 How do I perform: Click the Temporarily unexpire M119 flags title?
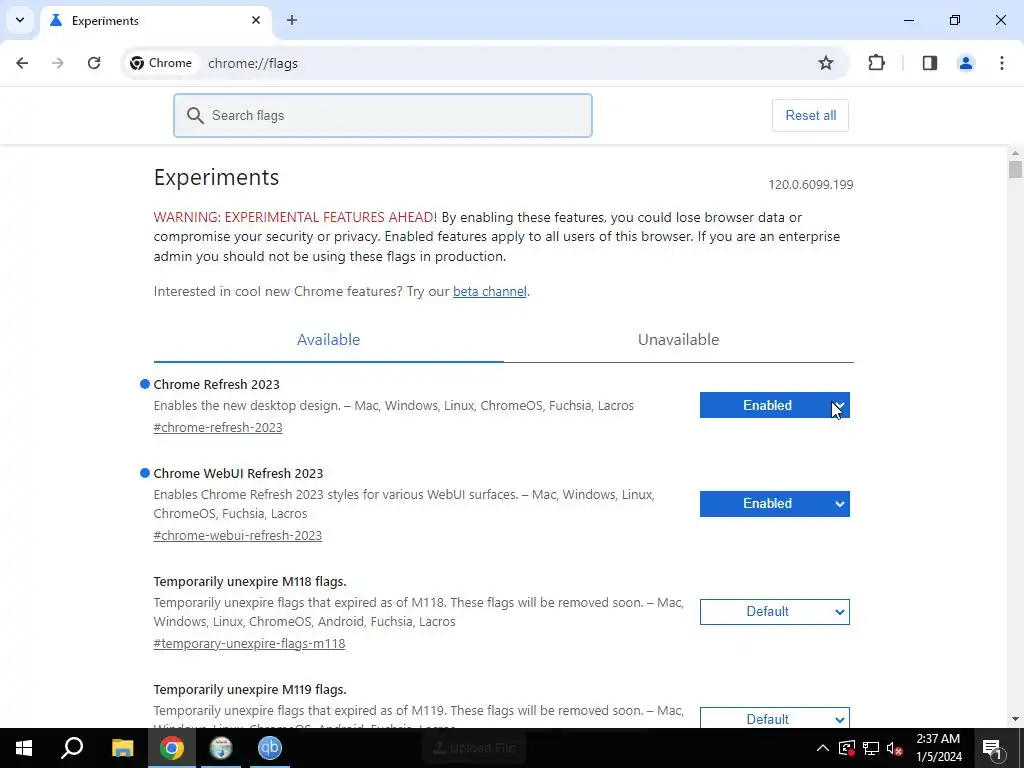[250, 690]
